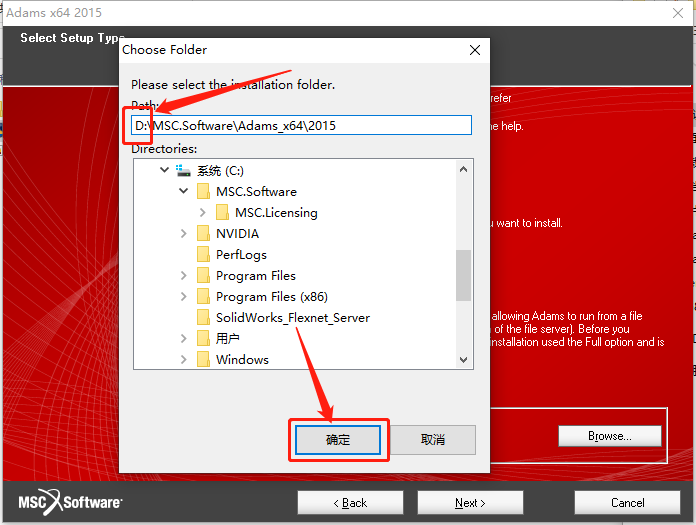Click the Browse... button
The width and height of the screenshot is (696, 525).
[x=609, y=436]
